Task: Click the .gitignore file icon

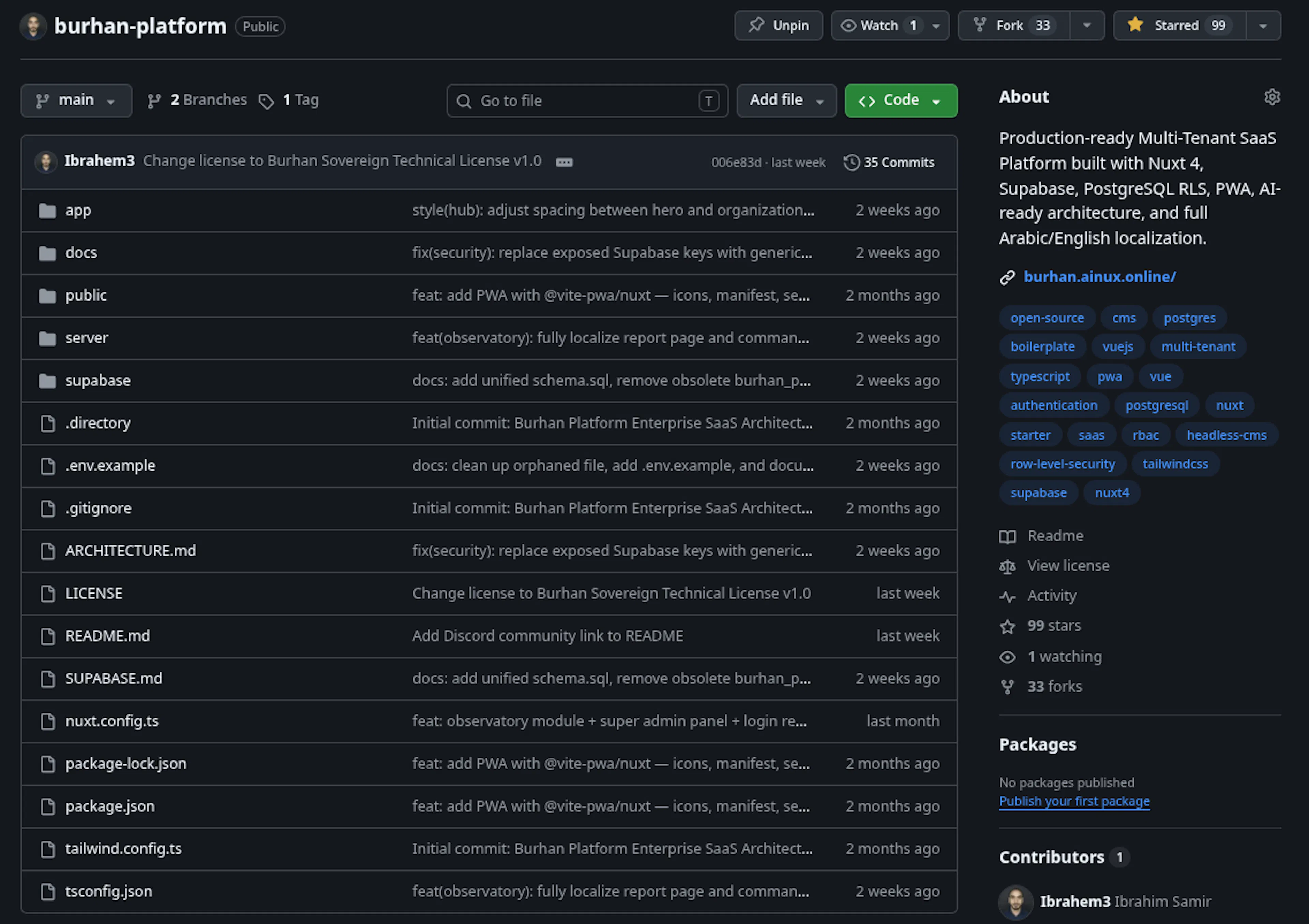Action: [48, 508]
